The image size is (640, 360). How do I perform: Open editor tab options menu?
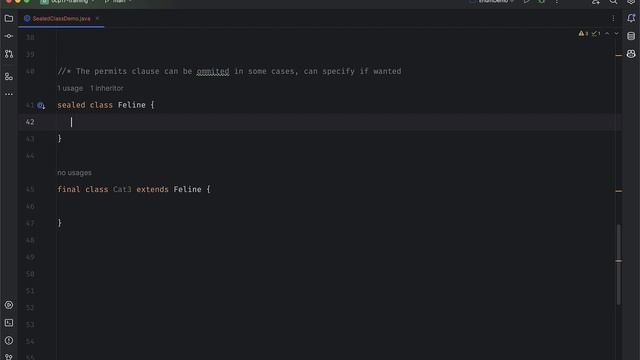coord(613,18)
